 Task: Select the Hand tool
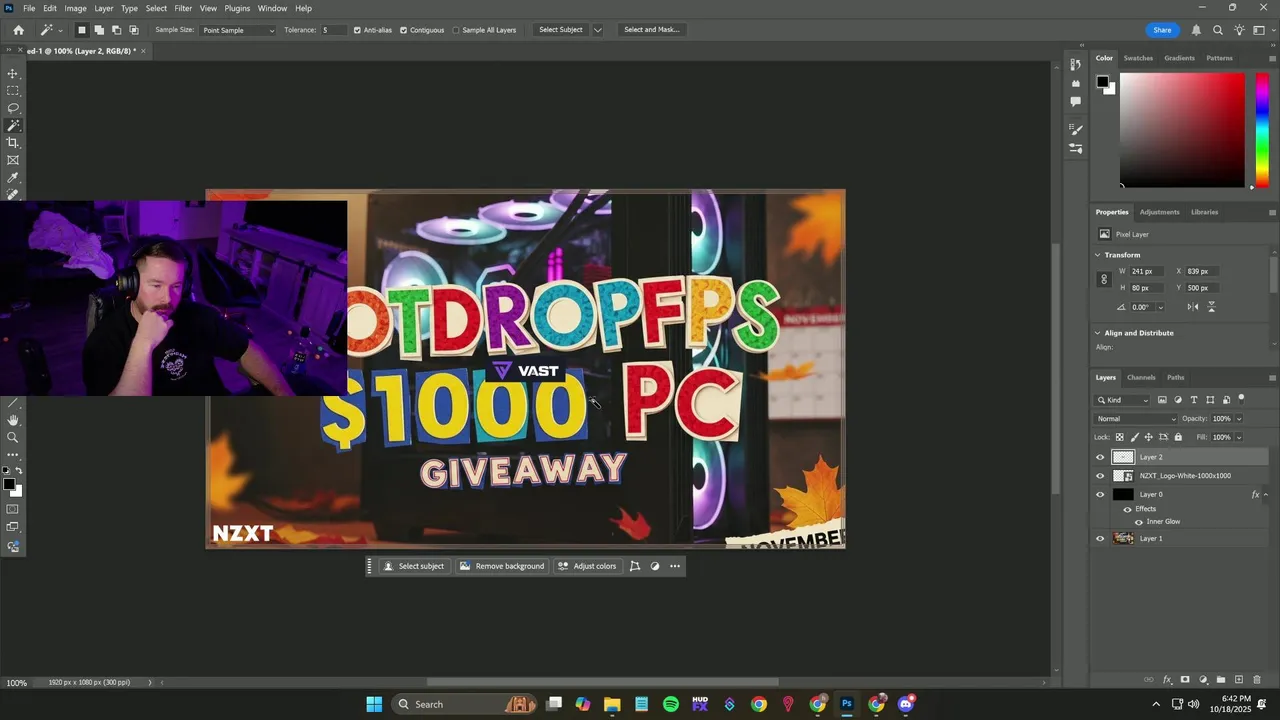click(x=13, y=420)
